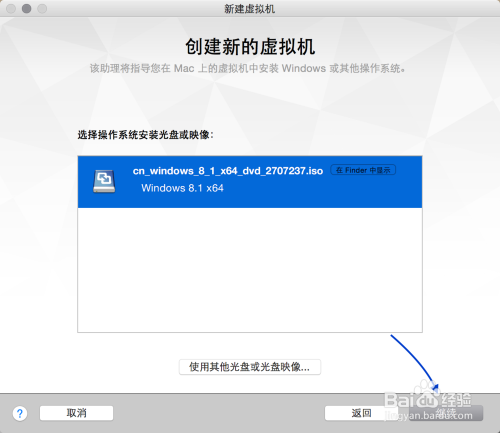The height and width of the screenshot is (433, 500).
Task: Select cn_windows_8_1_x64_dvd_2707237.iso file name
Action: click(x=228, y=171)
